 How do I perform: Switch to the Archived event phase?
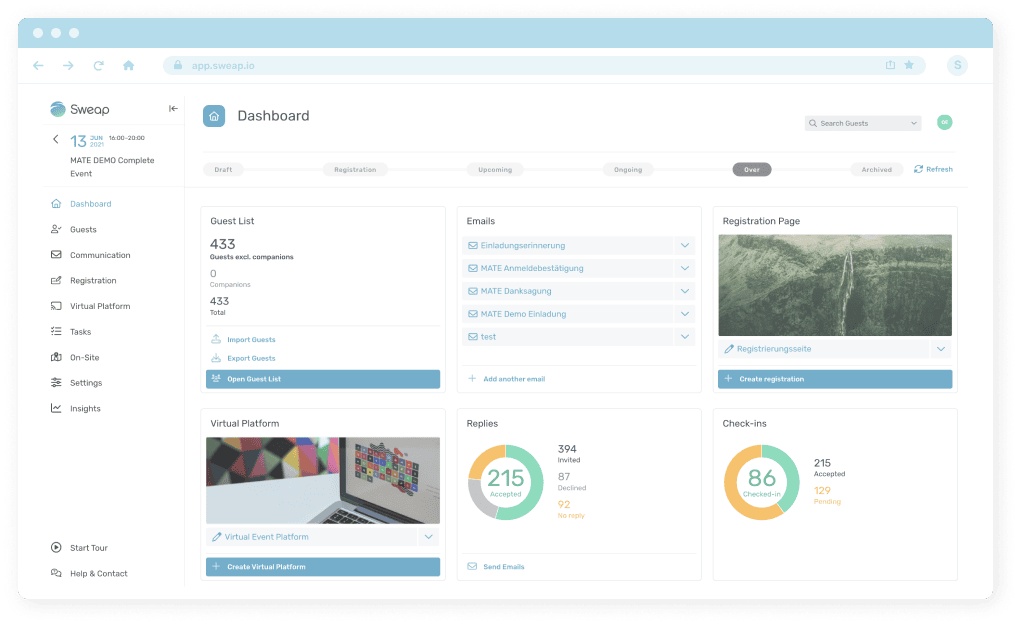(876, 169)
